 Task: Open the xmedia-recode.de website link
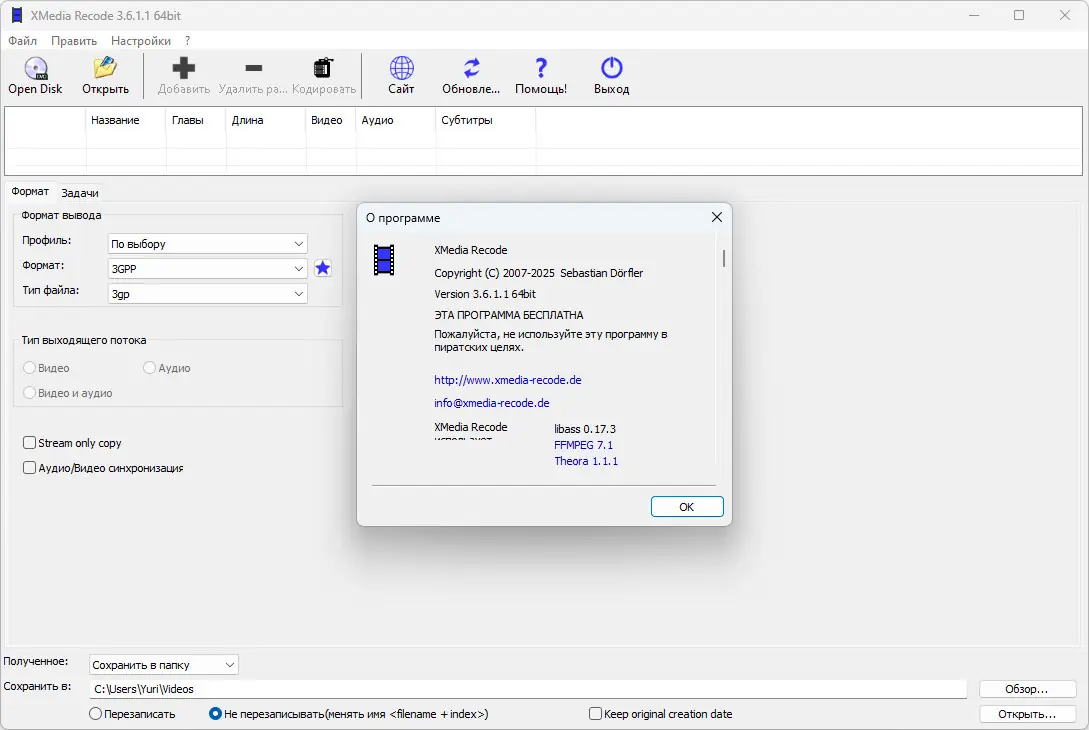coord(508,380)
